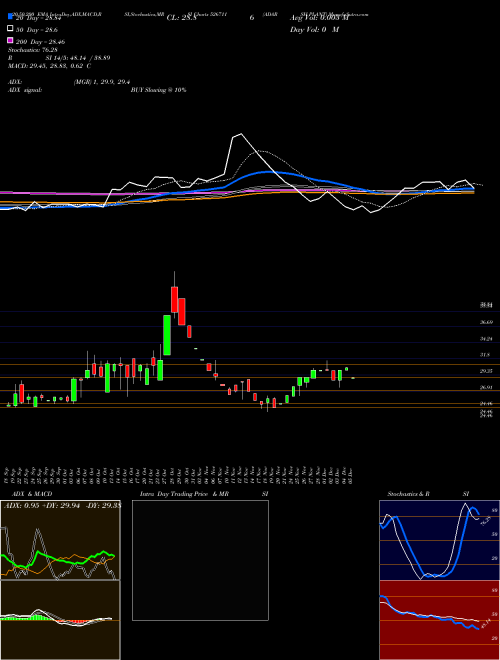Click the 'Day Vol: 0 M' label
Screen dimensions: 500x660
pyautogui.click(x=314, y=30)
